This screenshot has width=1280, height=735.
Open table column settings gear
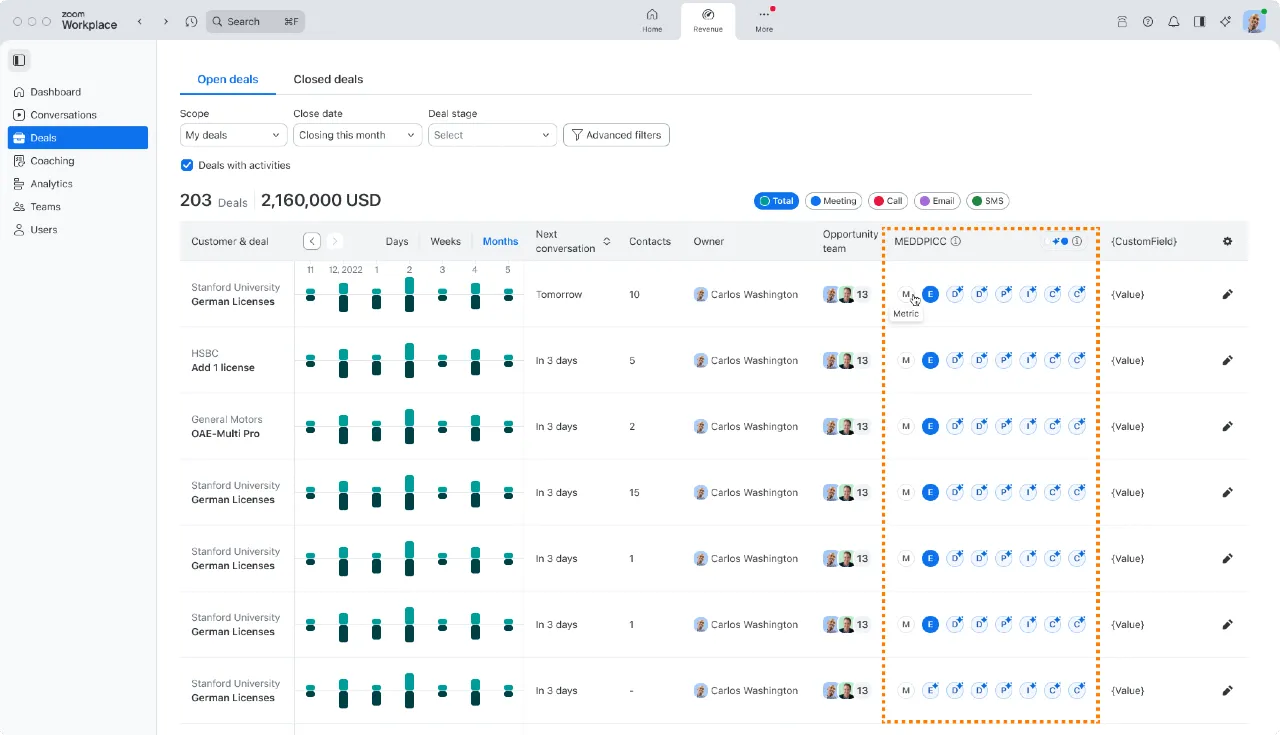click(x=1228, y=241)
